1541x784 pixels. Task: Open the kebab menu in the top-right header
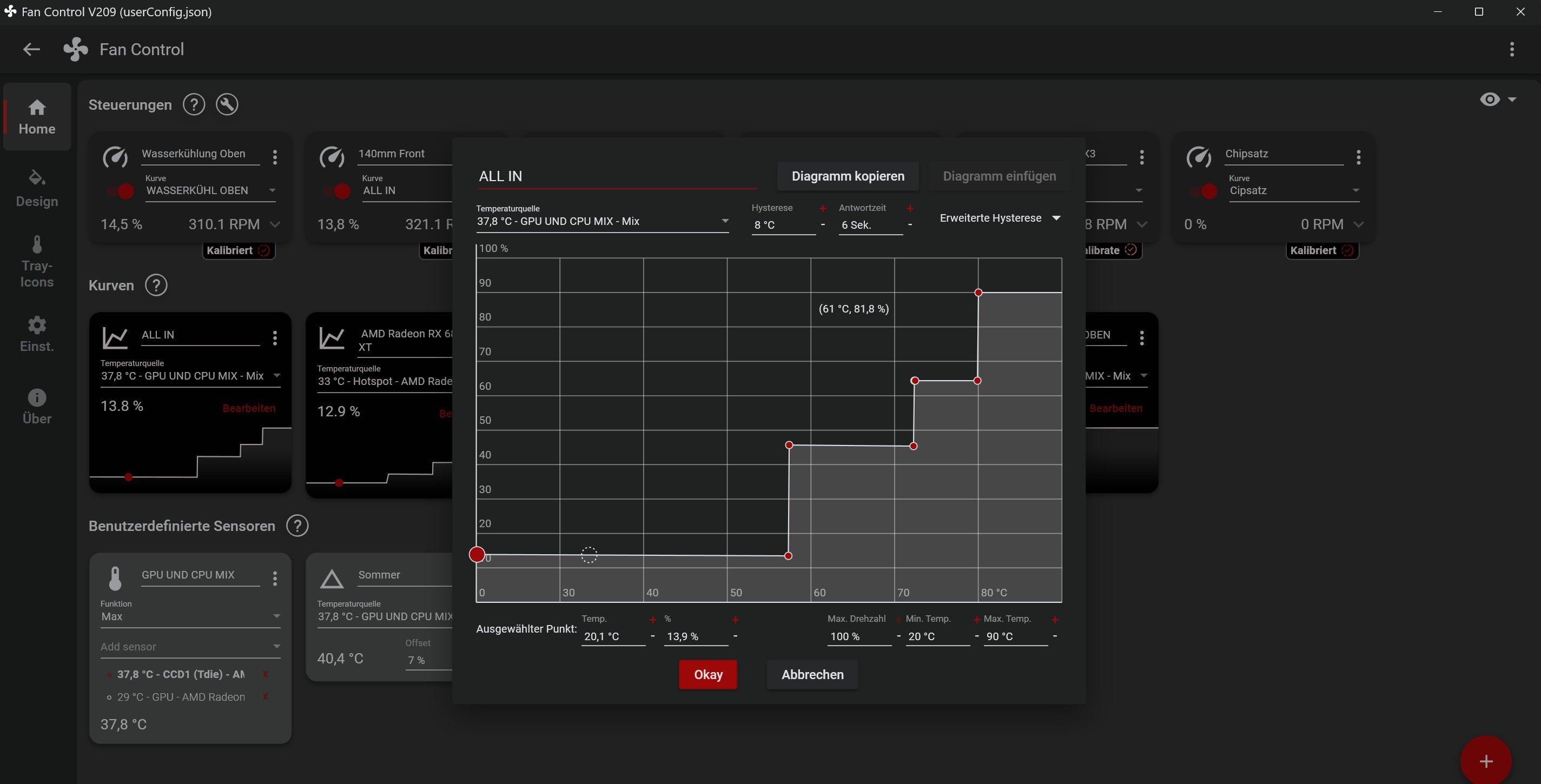(1512, 50)
